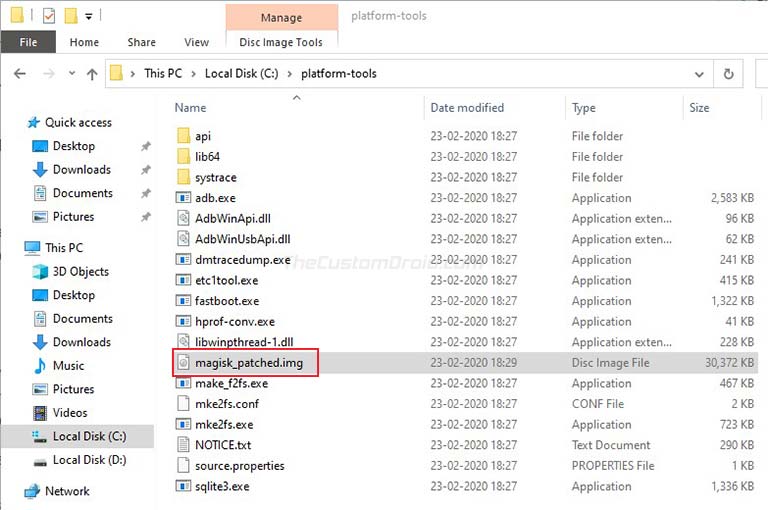Viewport: 768px width, 510px height.
Task: Select the Music folder in sidebar
Action: (68, 365)
